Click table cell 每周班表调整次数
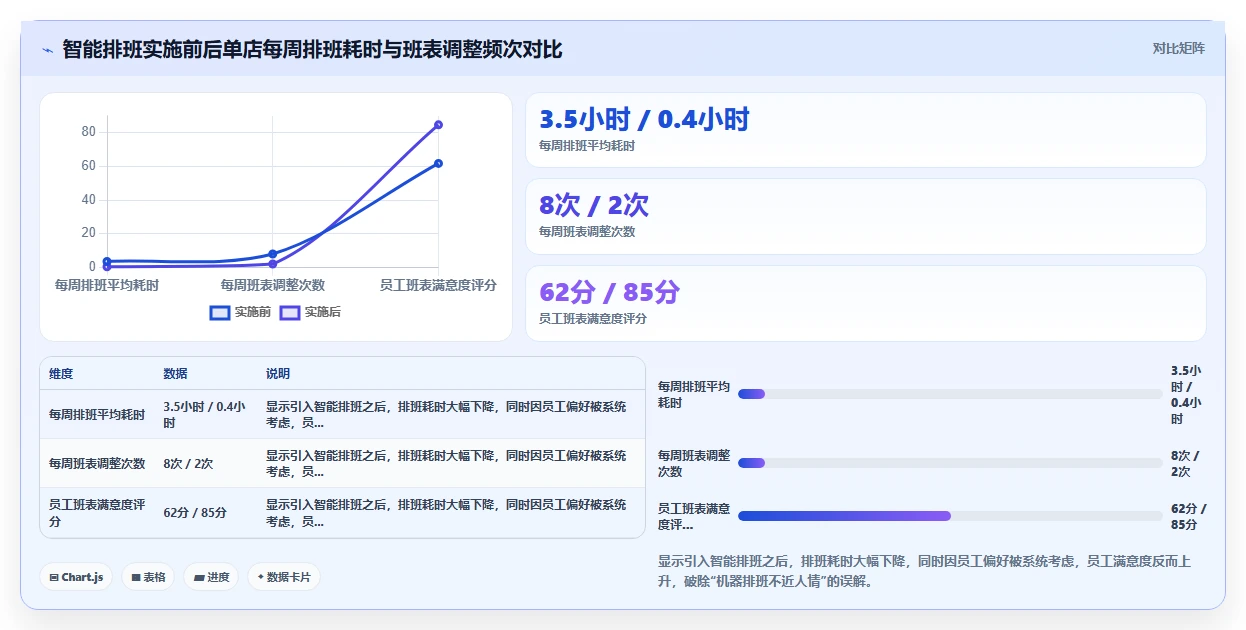Screen dimensions: 1246x630 pos(97,463)
